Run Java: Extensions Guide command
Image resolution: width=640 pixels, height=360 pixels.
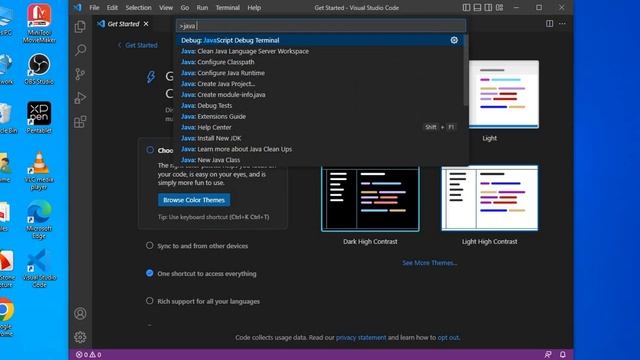click(x=320, y=116)
